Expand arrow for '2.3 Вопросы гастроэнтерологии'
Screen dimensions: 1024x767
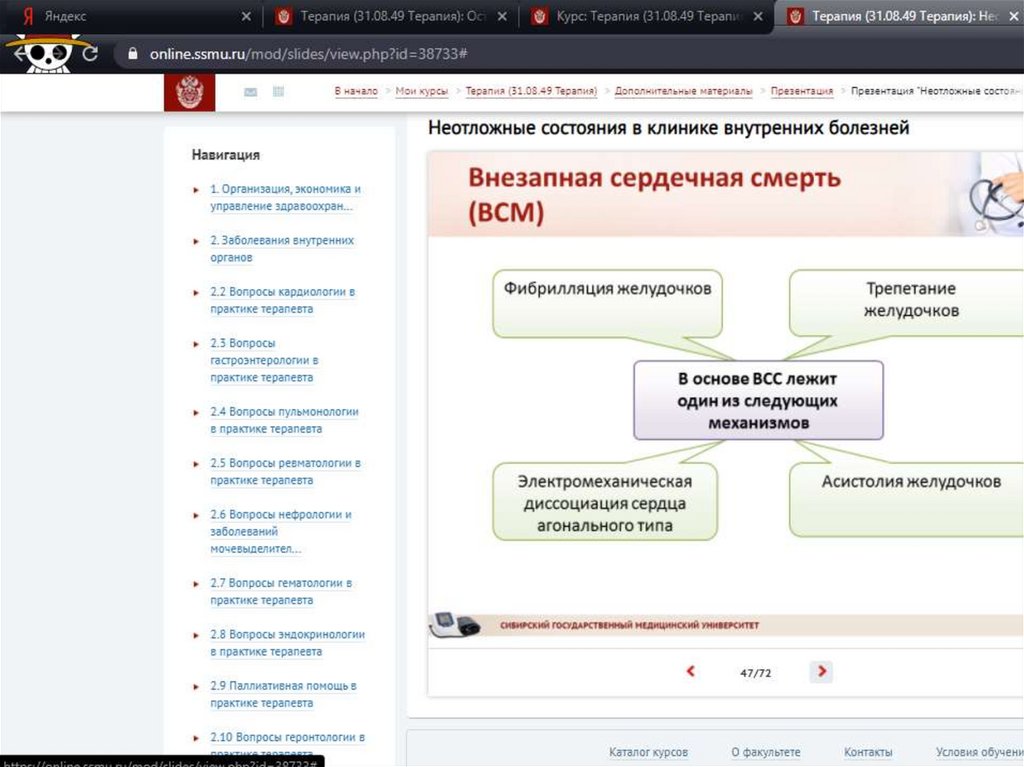click(x=196, y=344)
